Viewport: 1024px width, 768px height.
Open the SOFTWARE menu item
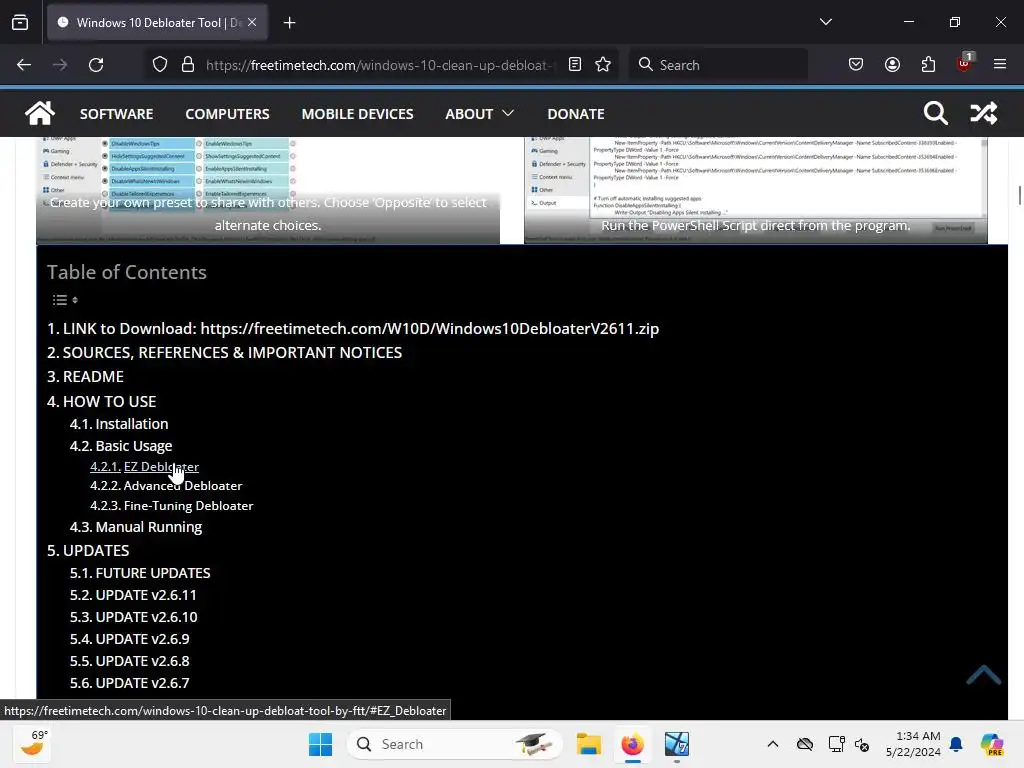click(116, 114)
